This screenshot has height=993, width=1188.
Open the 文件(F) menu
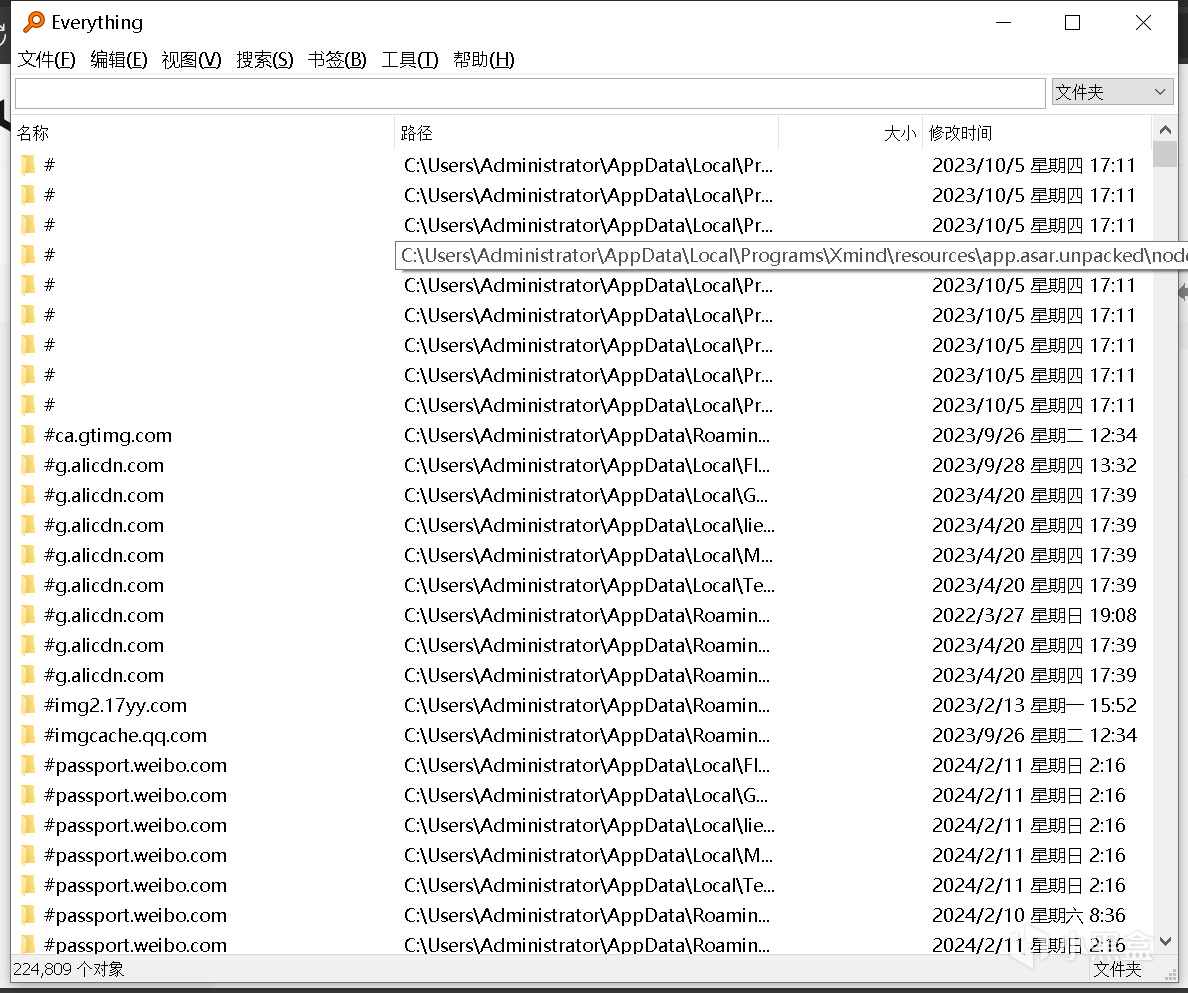[x=47, y=60]
